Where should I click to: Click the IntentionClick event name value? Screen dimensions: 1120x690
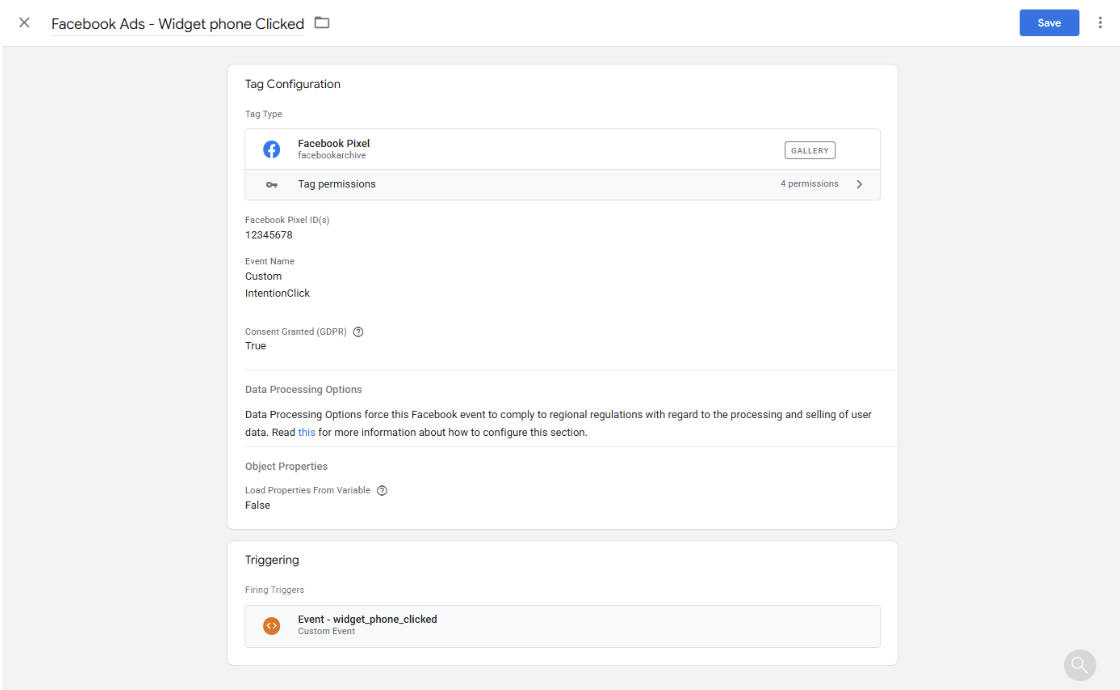point(277,294)
